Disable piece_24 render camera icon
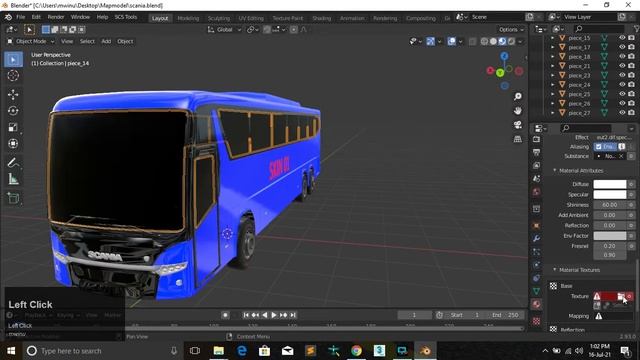Image resolution: width=640 pixels, height=360 pixels. tap(631, 84)
